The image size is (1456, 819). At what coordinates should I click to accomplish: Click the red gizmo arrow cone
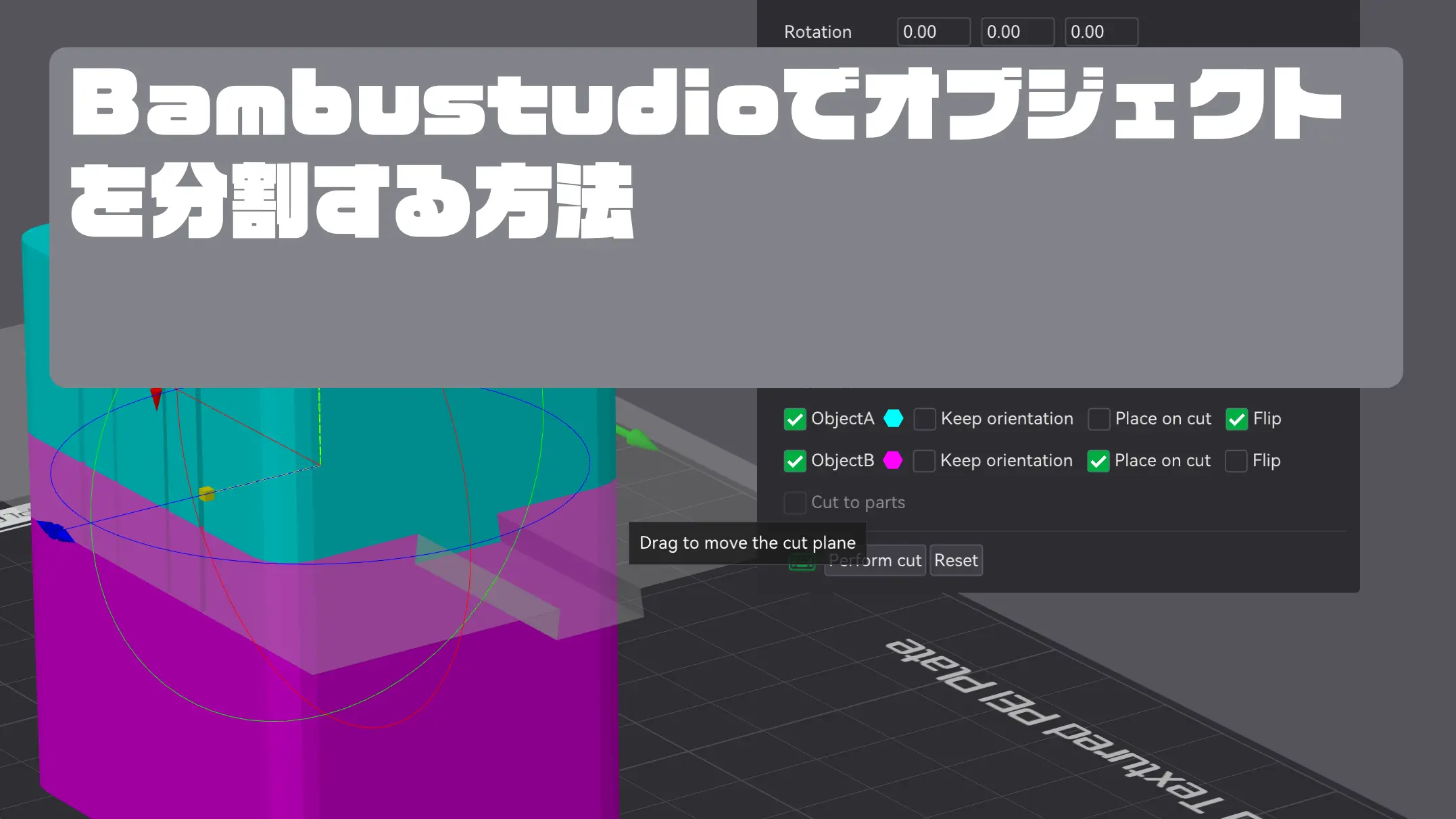tap(156, 397)
